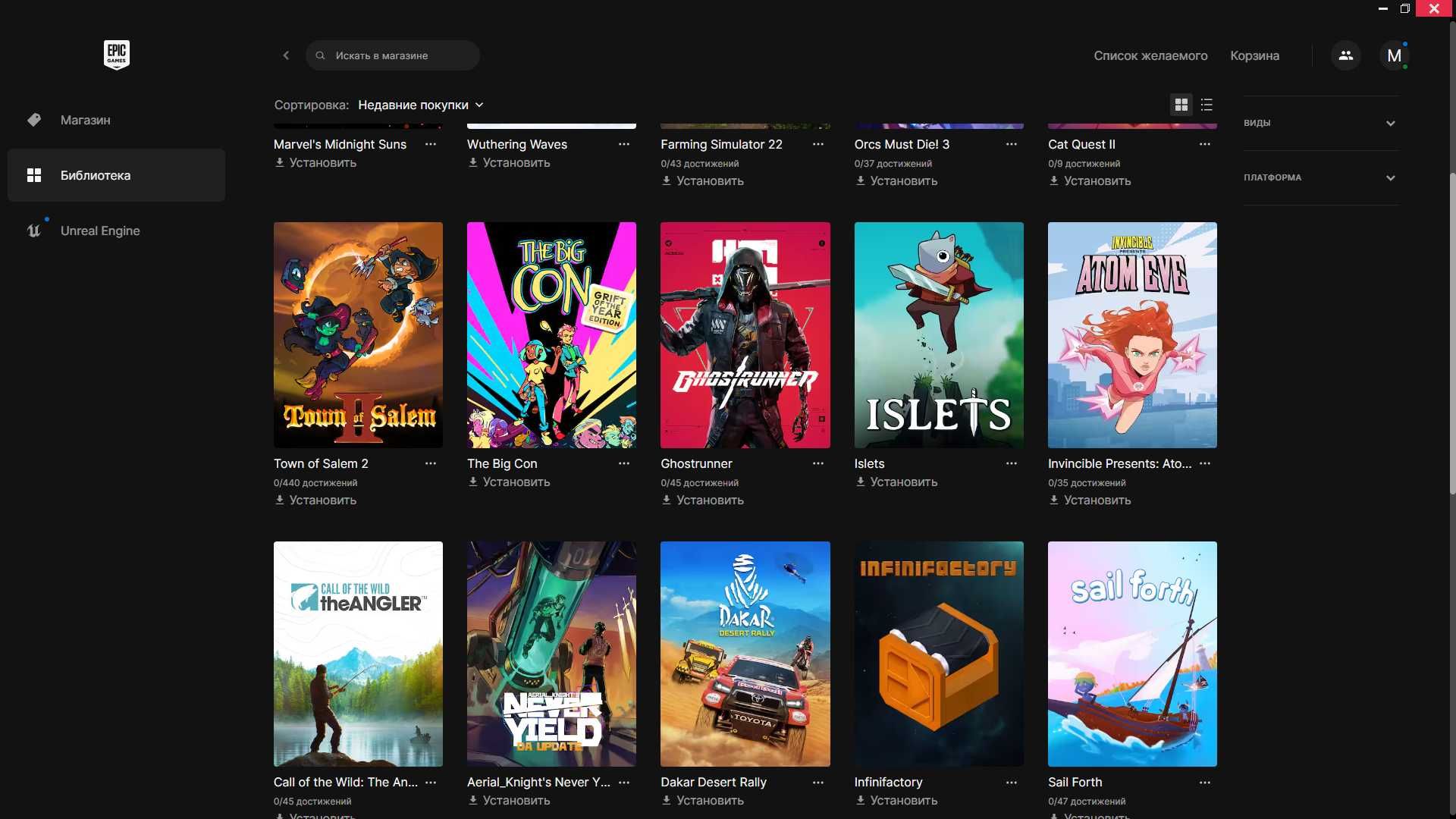Switch to grid view layout

(1181, 105)
